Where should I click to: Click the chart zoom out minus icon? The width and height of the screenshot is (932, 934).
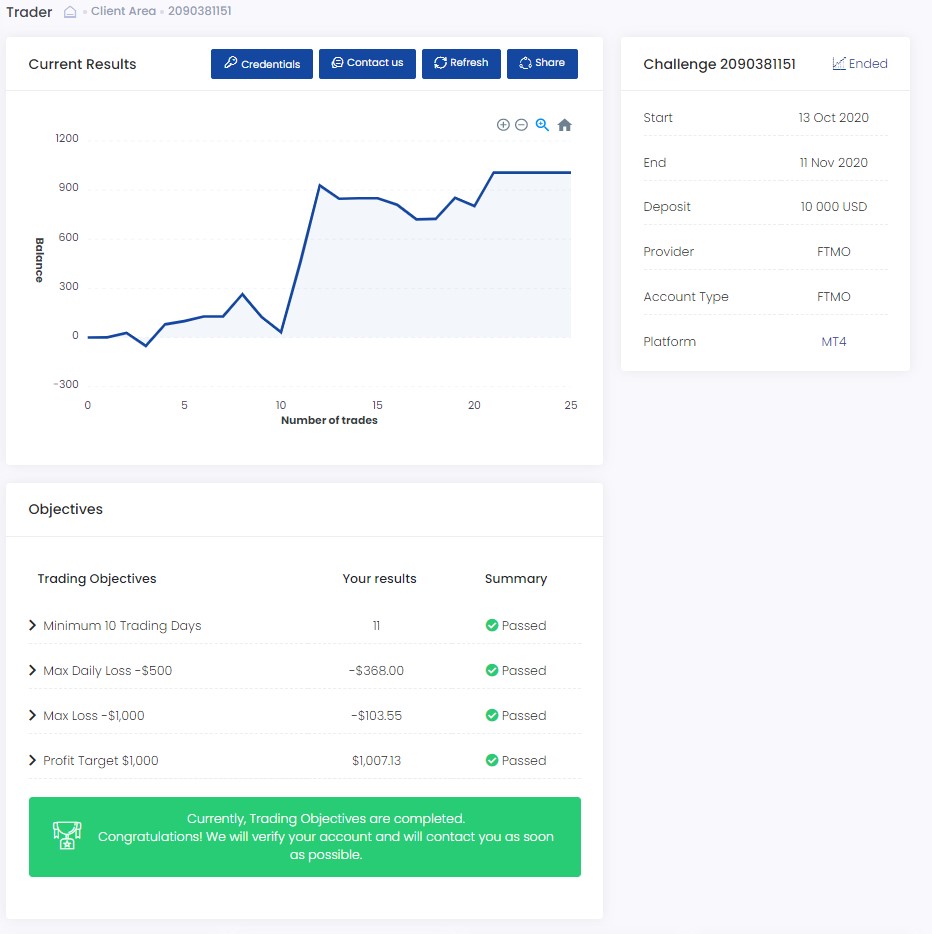521,125
